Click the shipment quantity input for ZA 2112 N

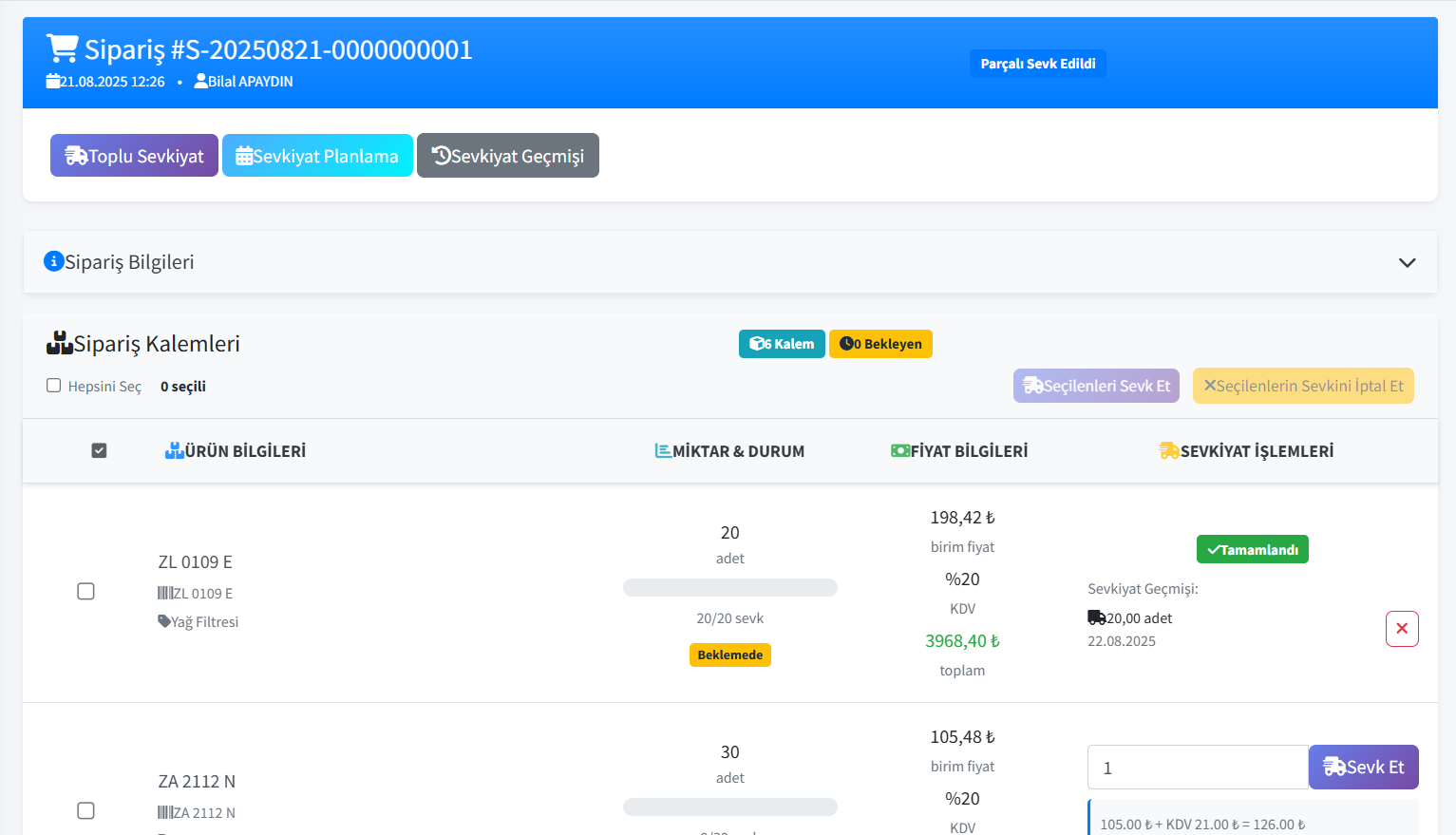1197,768
